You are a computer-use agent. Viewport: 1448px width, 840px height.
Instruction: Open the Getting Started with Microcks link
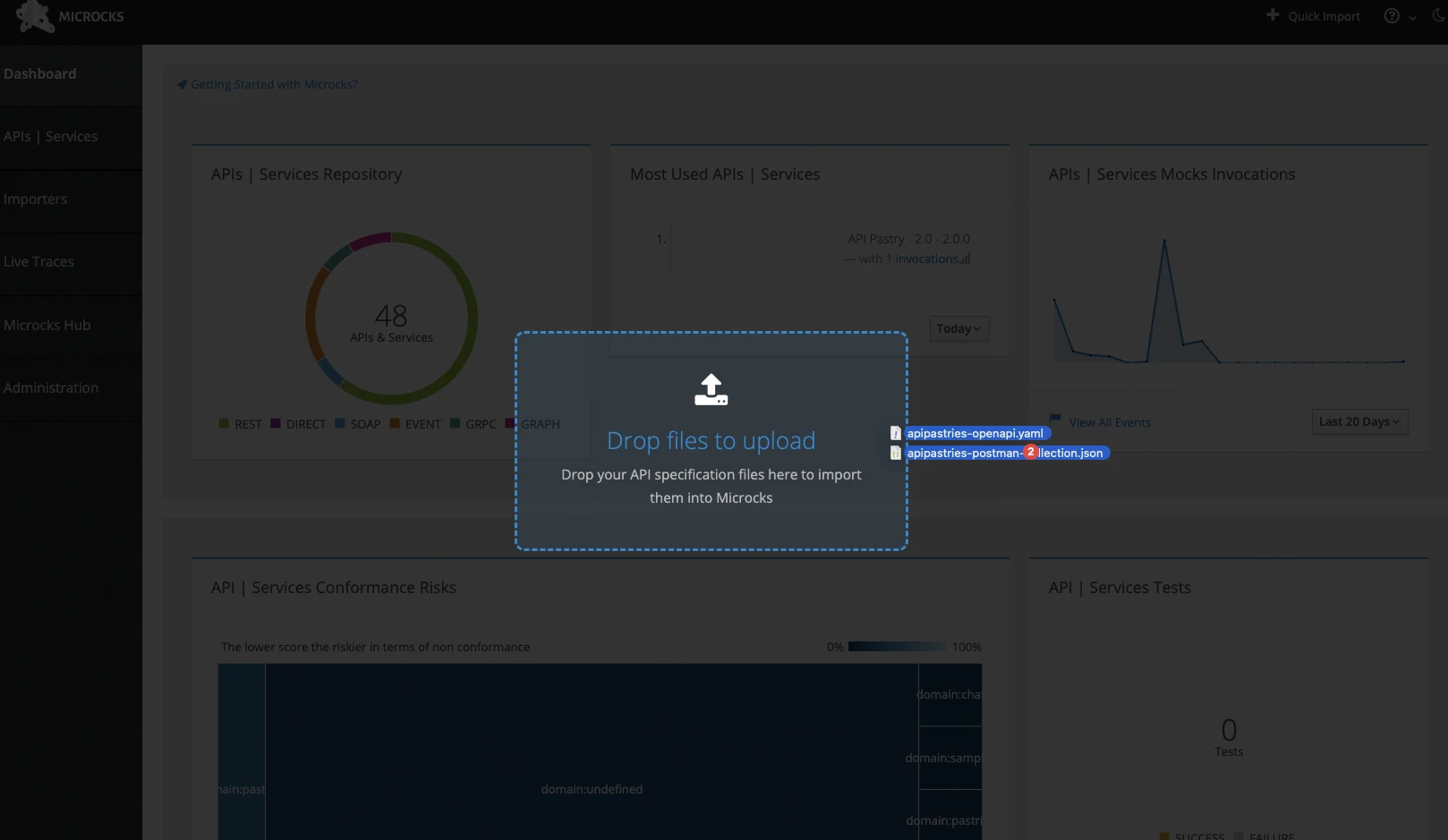click(x=274, y=85)
